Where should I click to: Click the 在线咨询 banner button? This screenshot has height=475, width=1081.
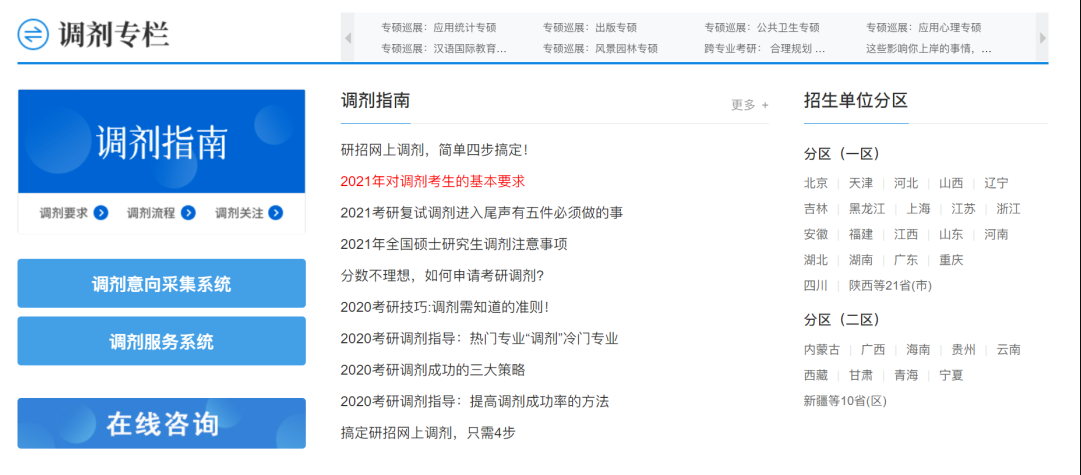[161, 423]
